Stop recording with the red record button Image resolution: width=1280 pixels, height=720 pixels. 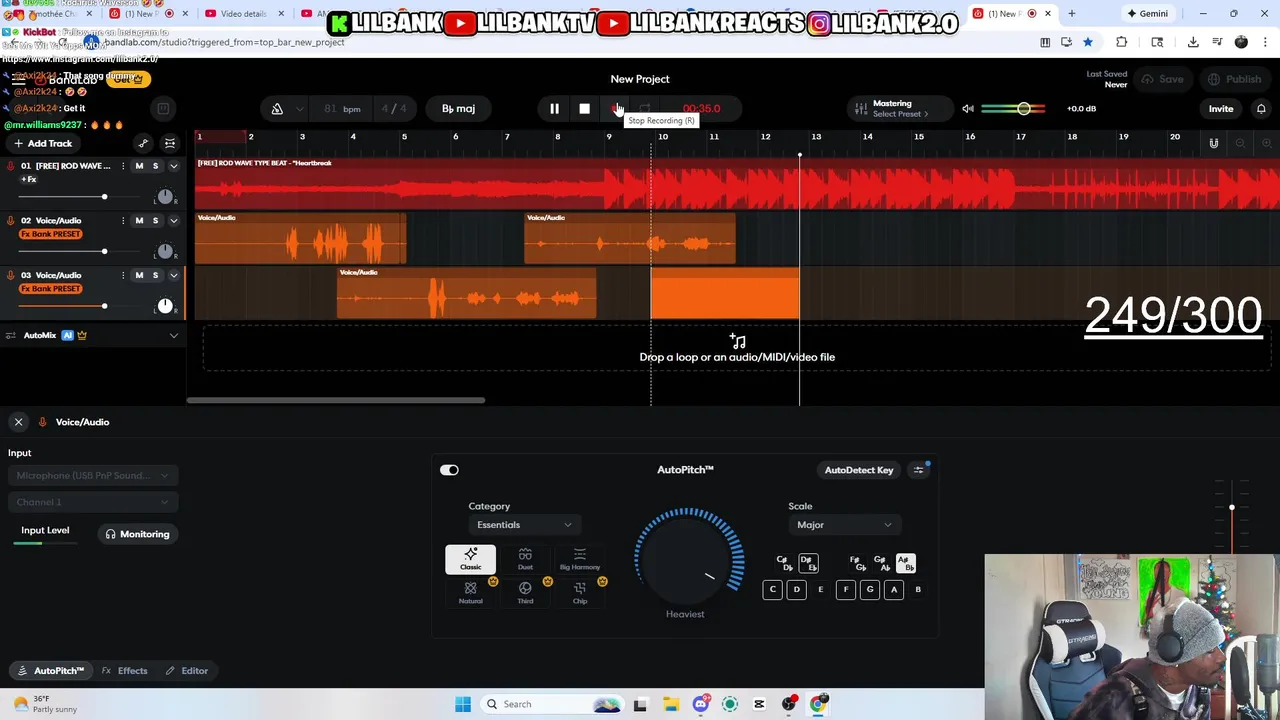(x=616, y=108)
